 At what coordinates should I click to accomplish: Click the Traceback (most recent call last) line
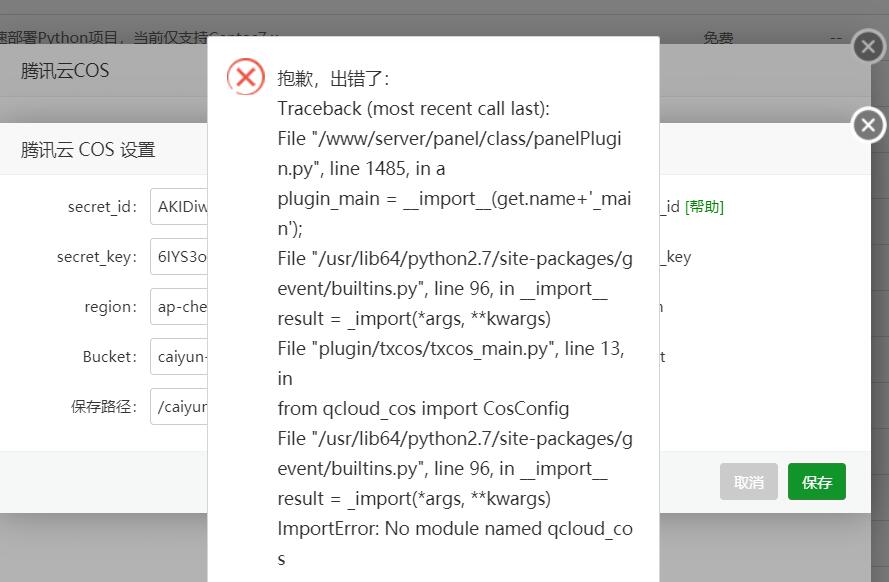coord(413,108)
